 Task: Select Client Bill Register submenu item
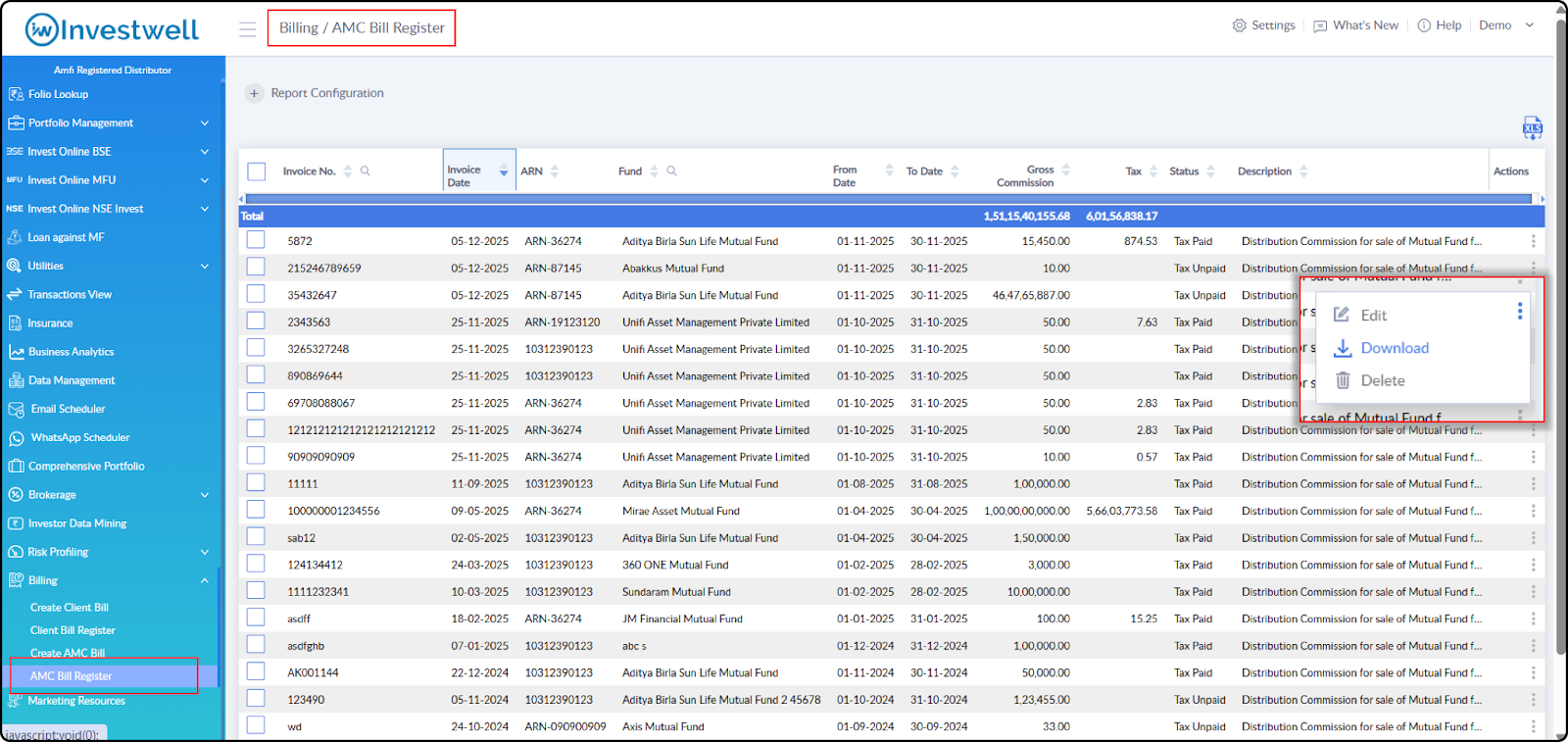(x=73, y=630)
